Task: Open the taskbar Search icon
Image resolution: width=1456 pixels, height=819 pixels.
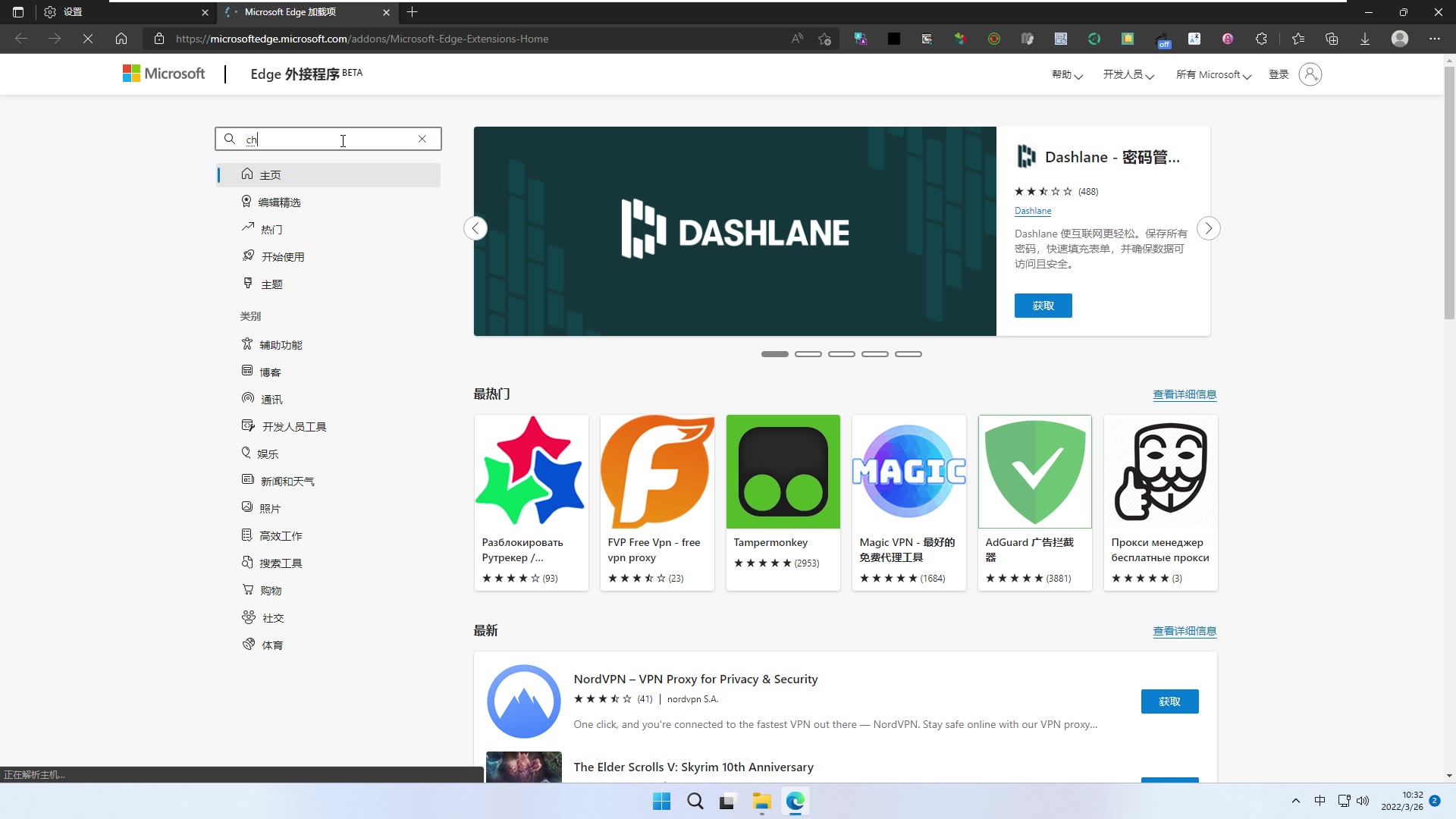Action: [695, 802]
